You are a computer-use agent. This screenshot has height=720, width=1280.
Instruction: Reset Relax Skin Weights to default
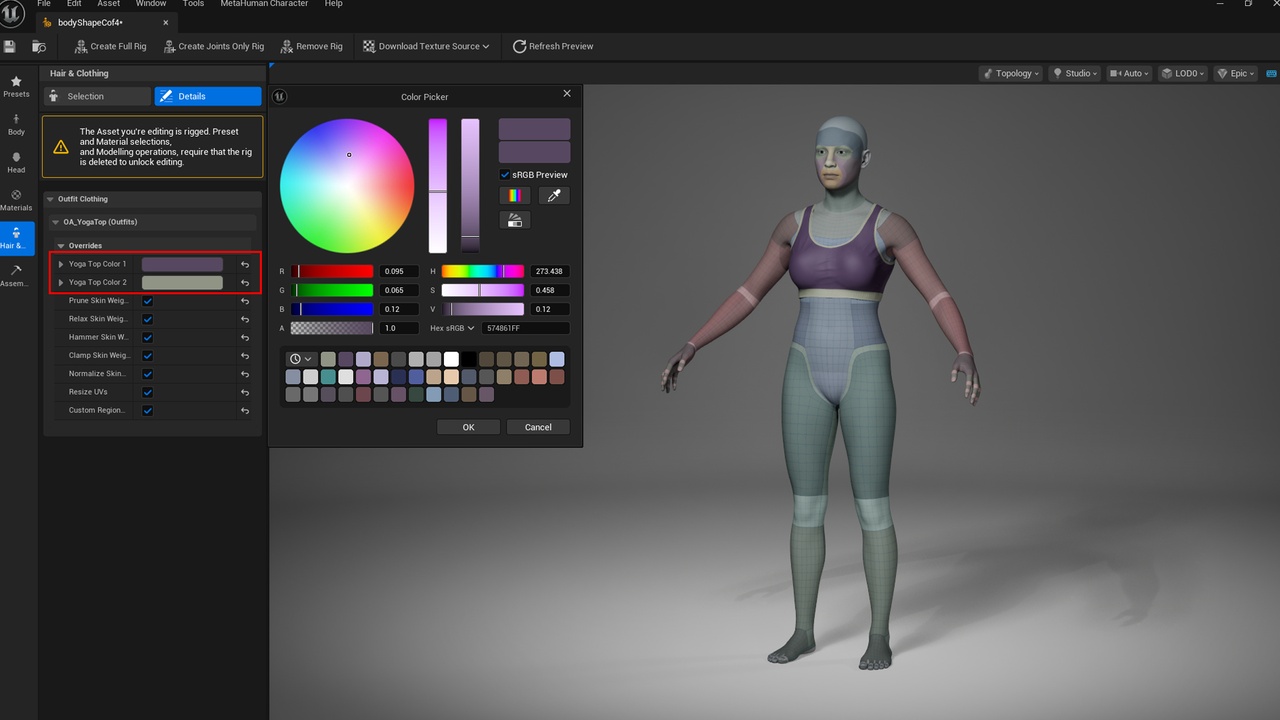pos(245,319)
